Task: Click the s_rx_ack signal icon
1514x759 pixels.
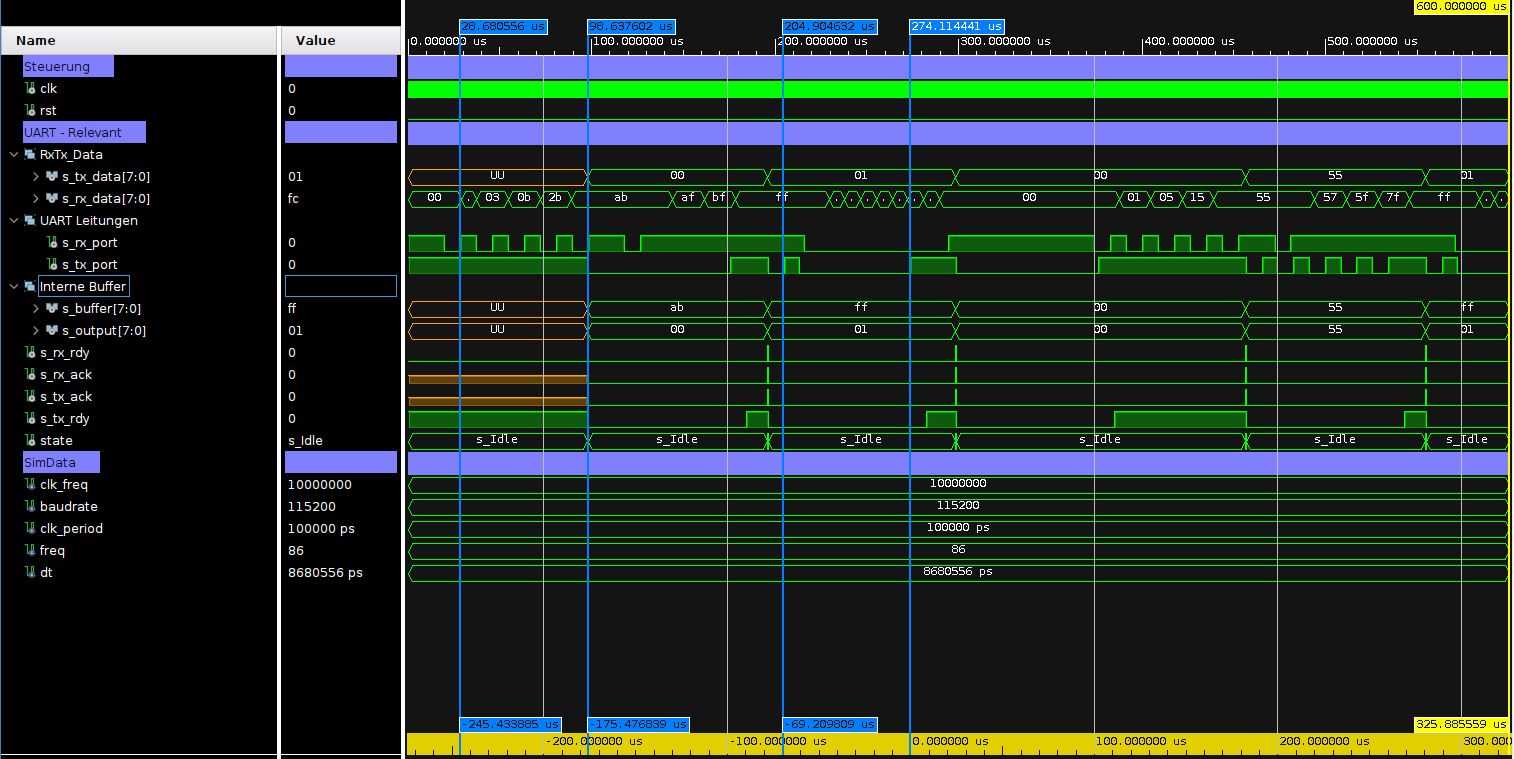Action: [30, 375]
